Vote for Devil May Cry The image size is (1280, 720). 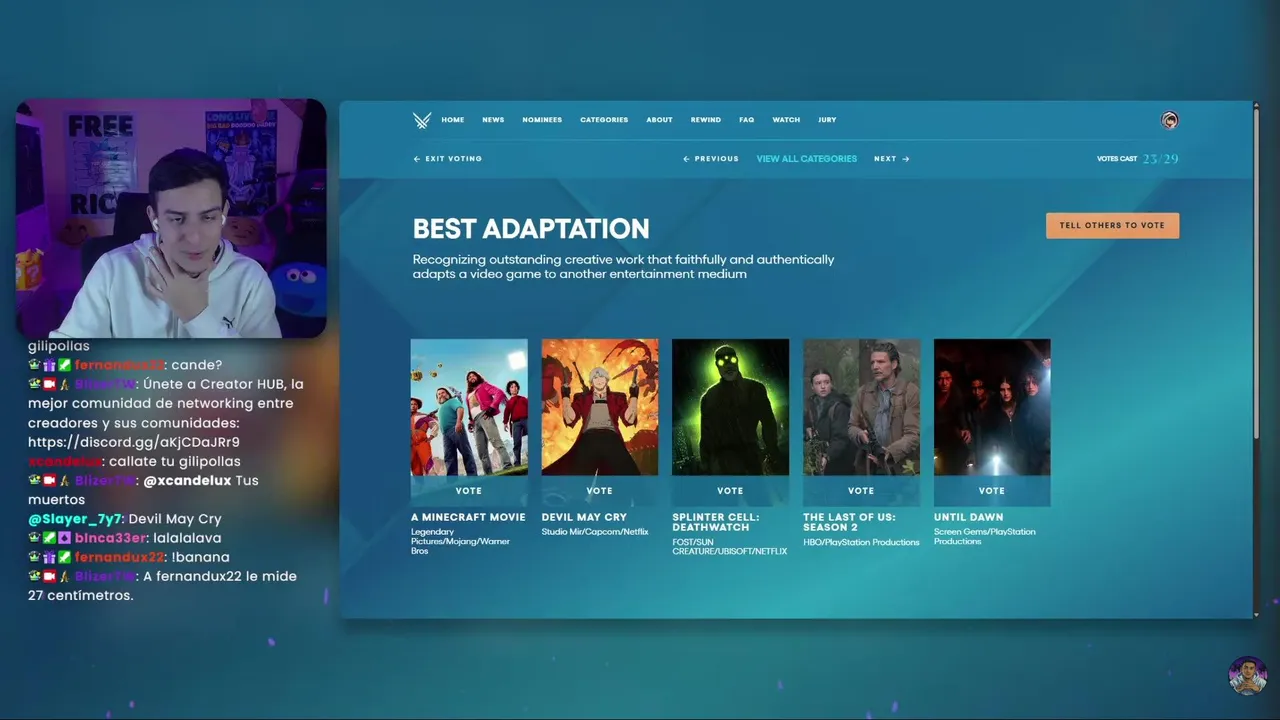tap(600, 491)
